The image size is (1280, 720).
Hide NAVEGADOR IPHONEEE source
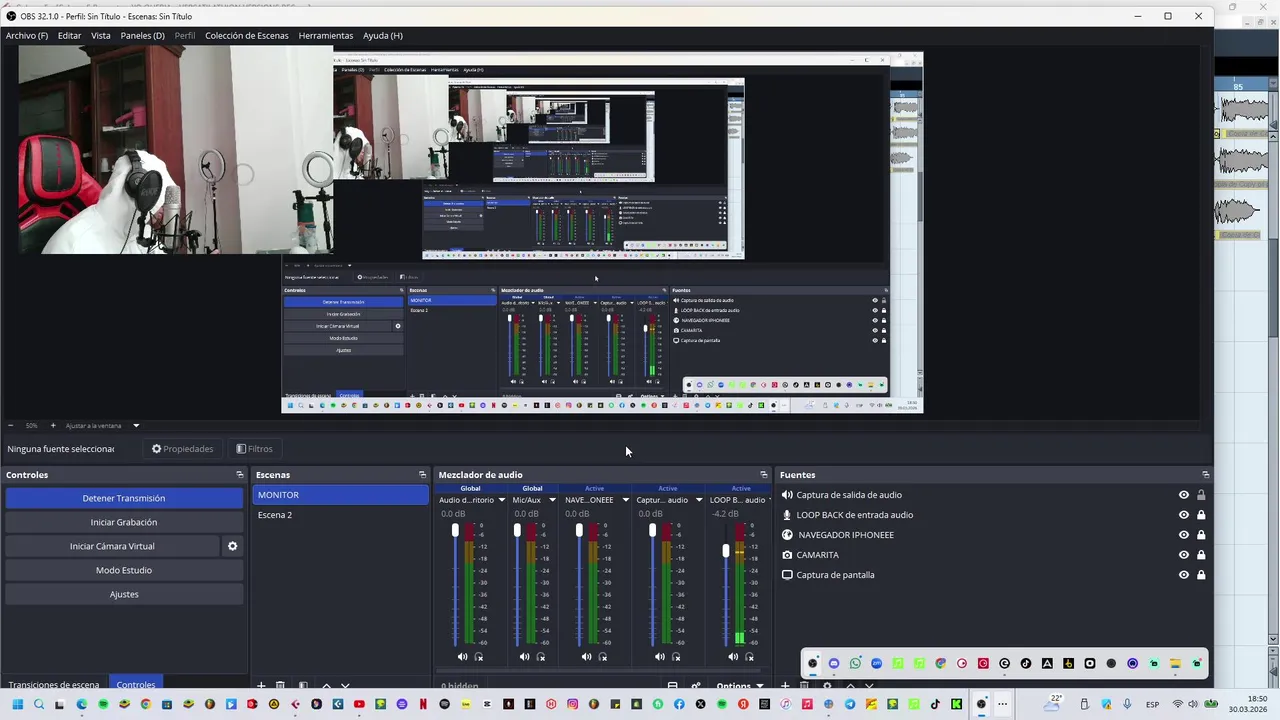(x=1184, y=535)
